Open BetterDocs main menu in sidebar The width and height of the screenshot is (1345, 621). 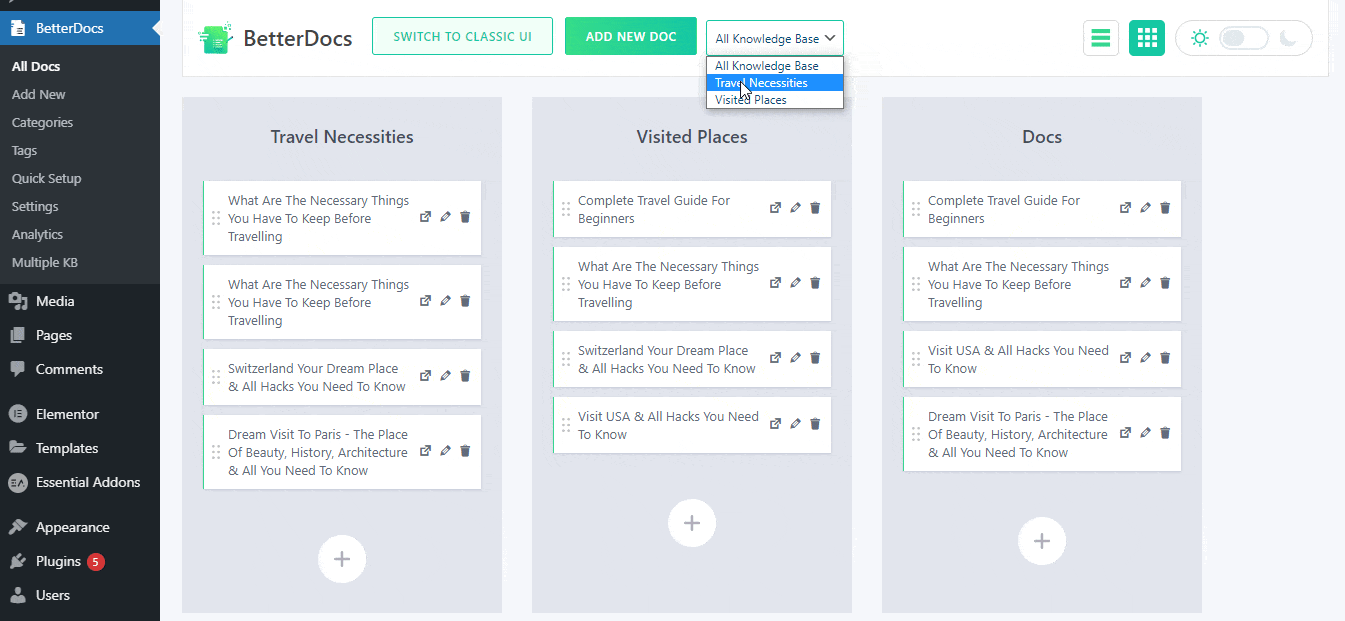[x=80, y=28]
